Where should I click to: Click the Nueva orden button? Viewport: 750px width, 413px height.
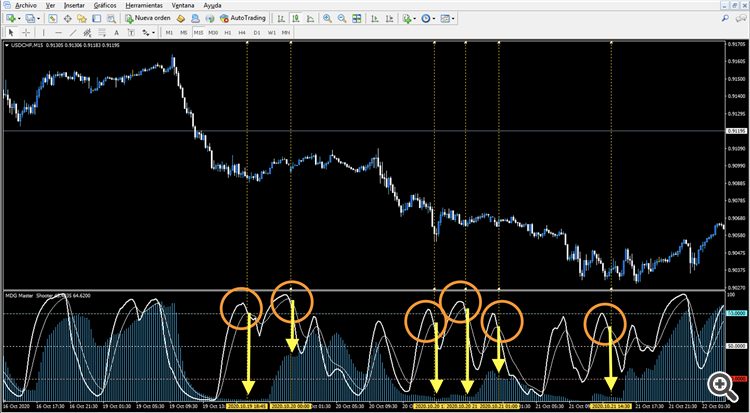[x=148, y=18]
